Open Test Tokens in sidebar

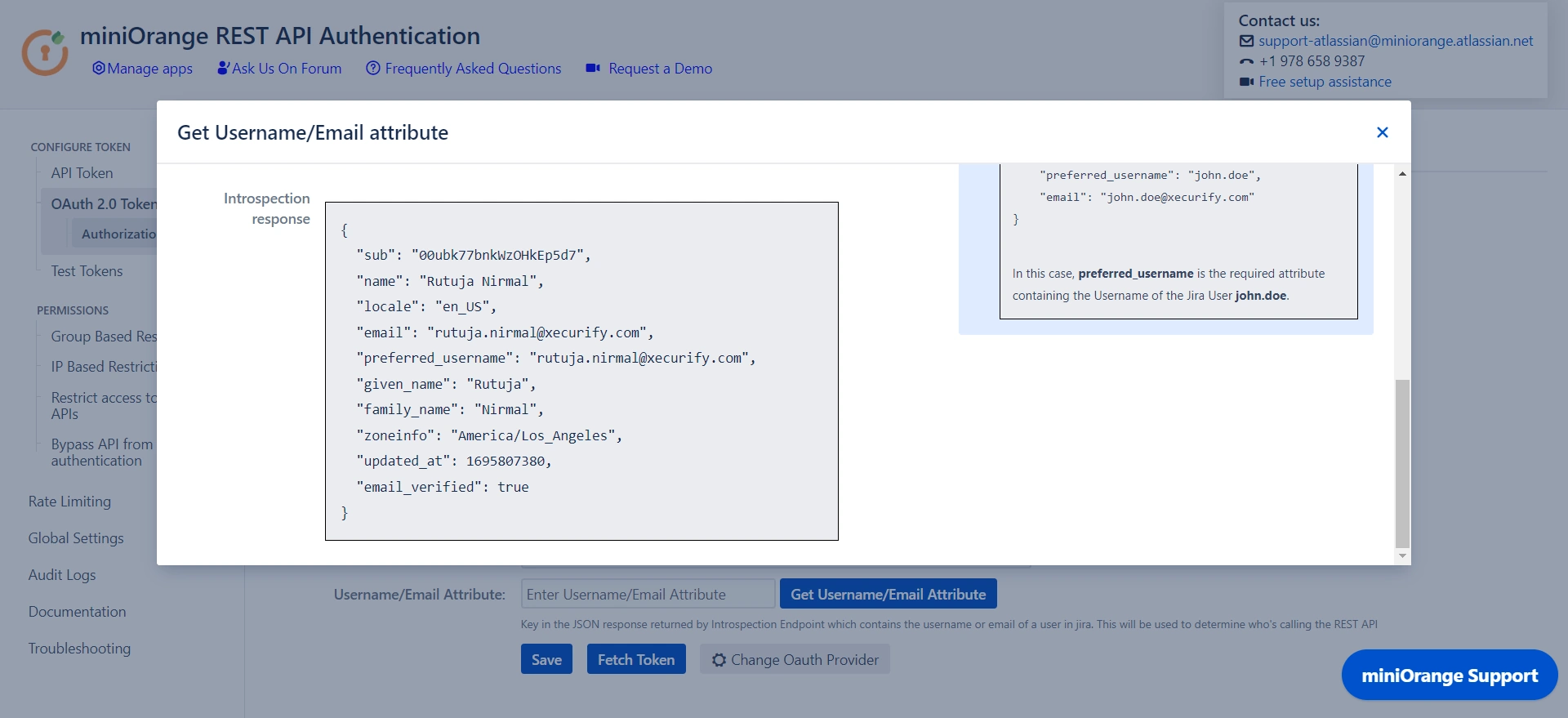click(87, 271)
